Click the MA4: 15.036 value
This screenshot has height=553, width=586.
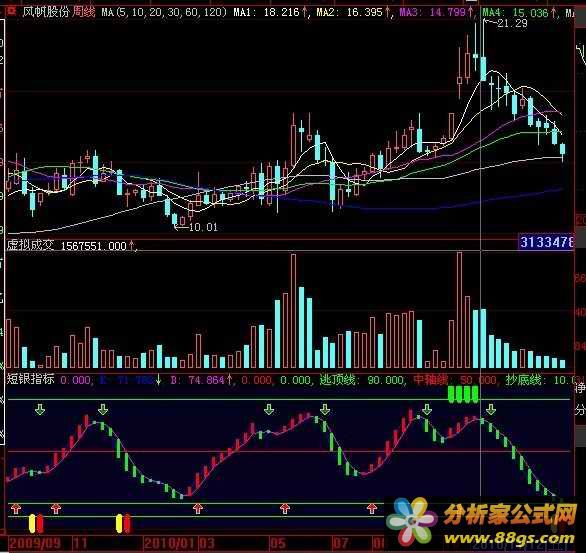point(519,13)
